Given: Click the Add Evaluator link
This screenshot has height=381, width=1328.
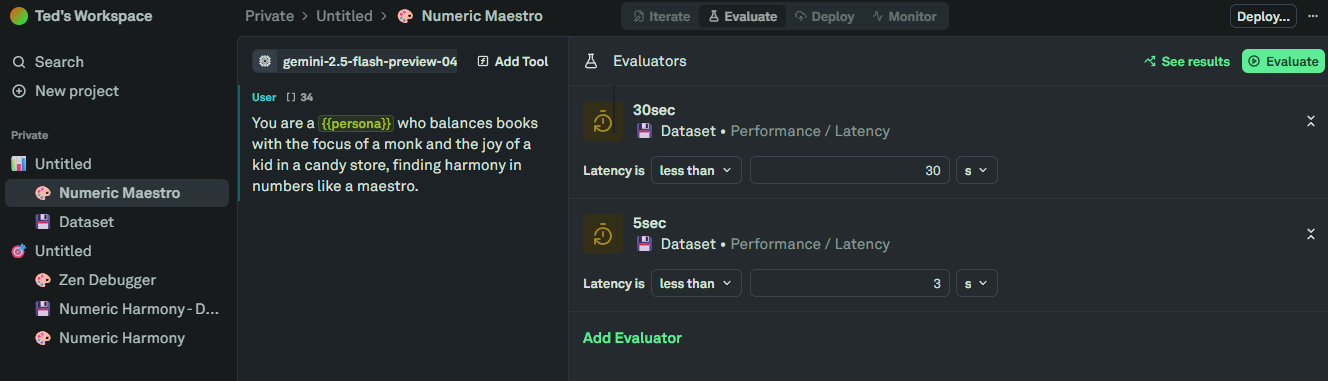Looking at the screenshot, I should pos(632,338).
